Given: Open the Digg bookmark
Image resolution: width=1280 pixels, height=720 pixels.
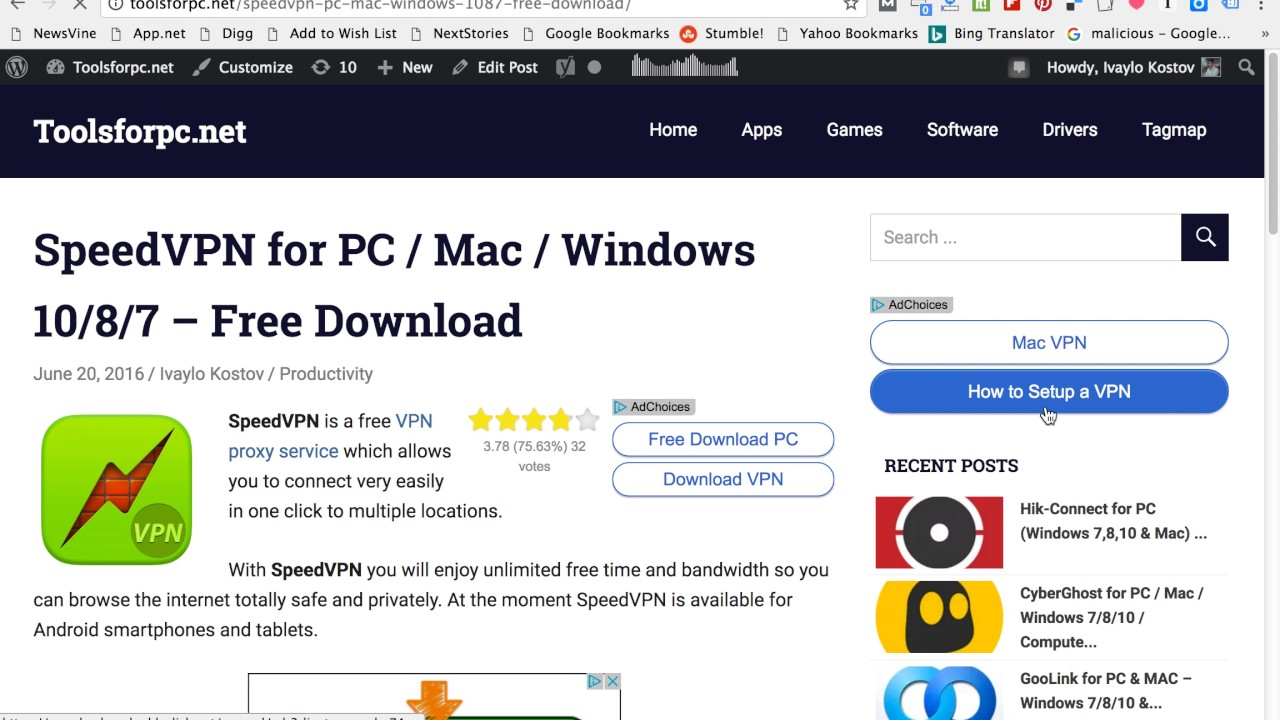Looking at the screenshot, I should 226,33.
